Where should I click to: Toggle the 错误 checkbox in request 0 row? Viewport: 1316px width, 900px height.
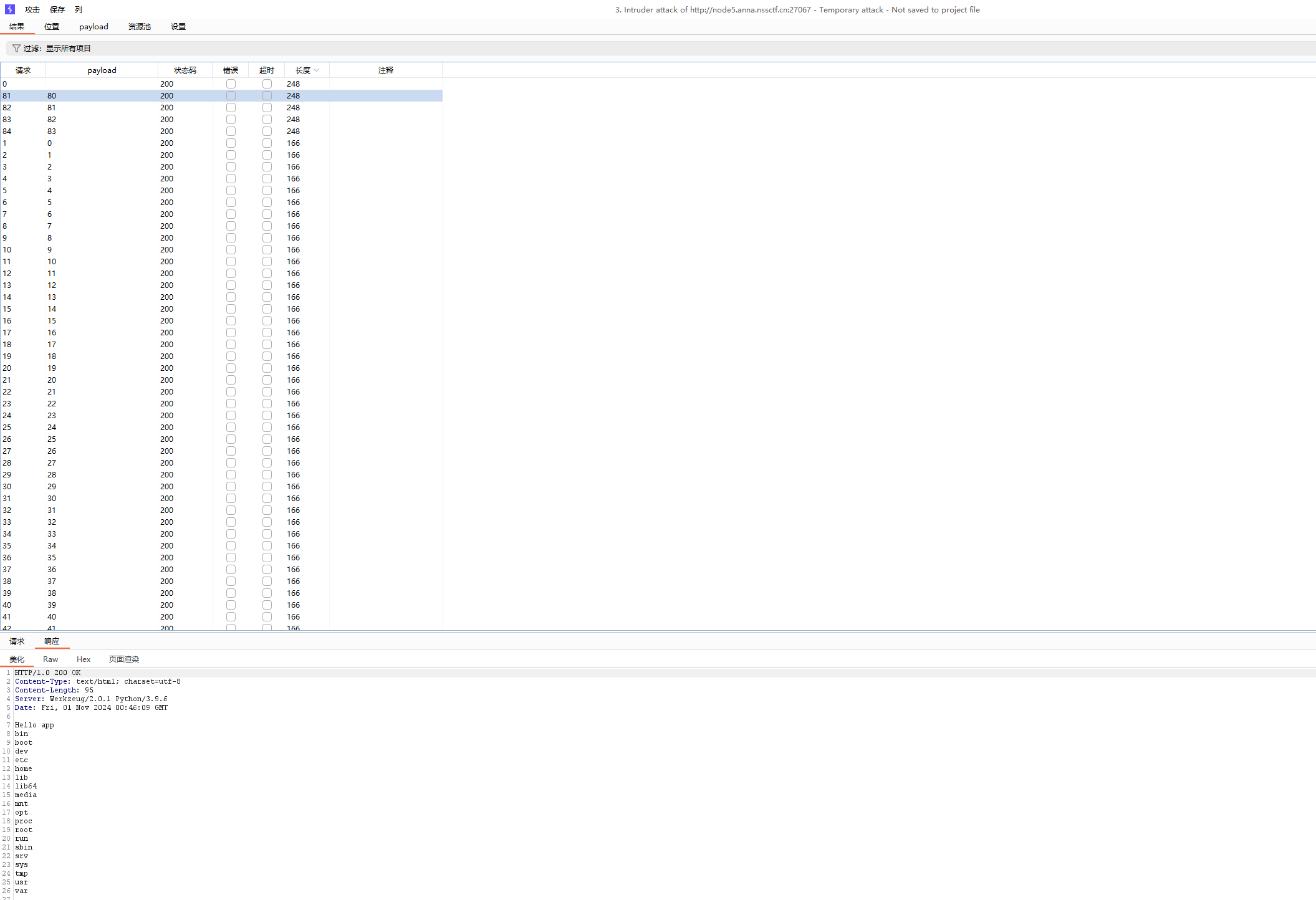tap(231, 84)
